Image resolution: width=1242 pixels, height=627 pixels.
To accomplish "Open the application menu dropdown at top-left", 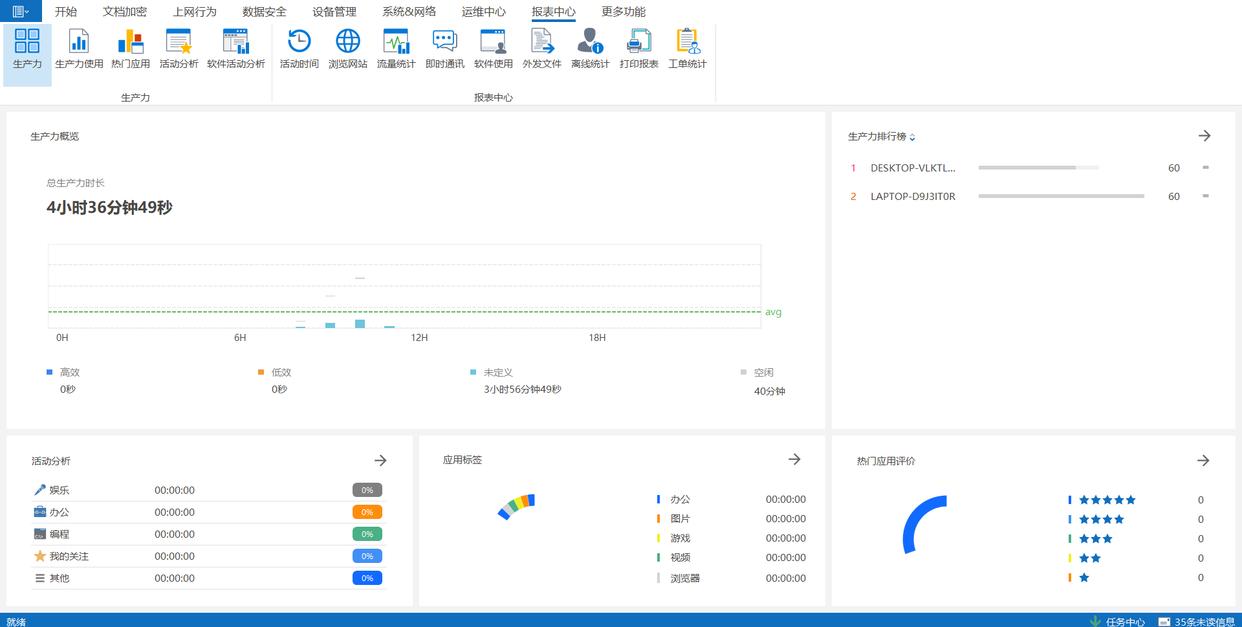I will [20, 11].
